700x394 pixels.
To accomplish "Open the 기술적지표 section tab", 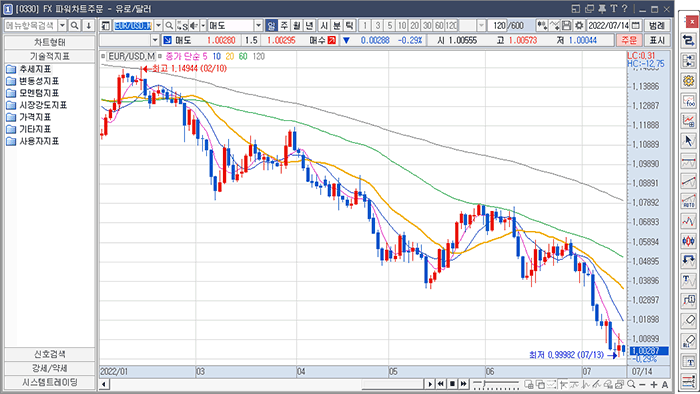I will 50,56.
